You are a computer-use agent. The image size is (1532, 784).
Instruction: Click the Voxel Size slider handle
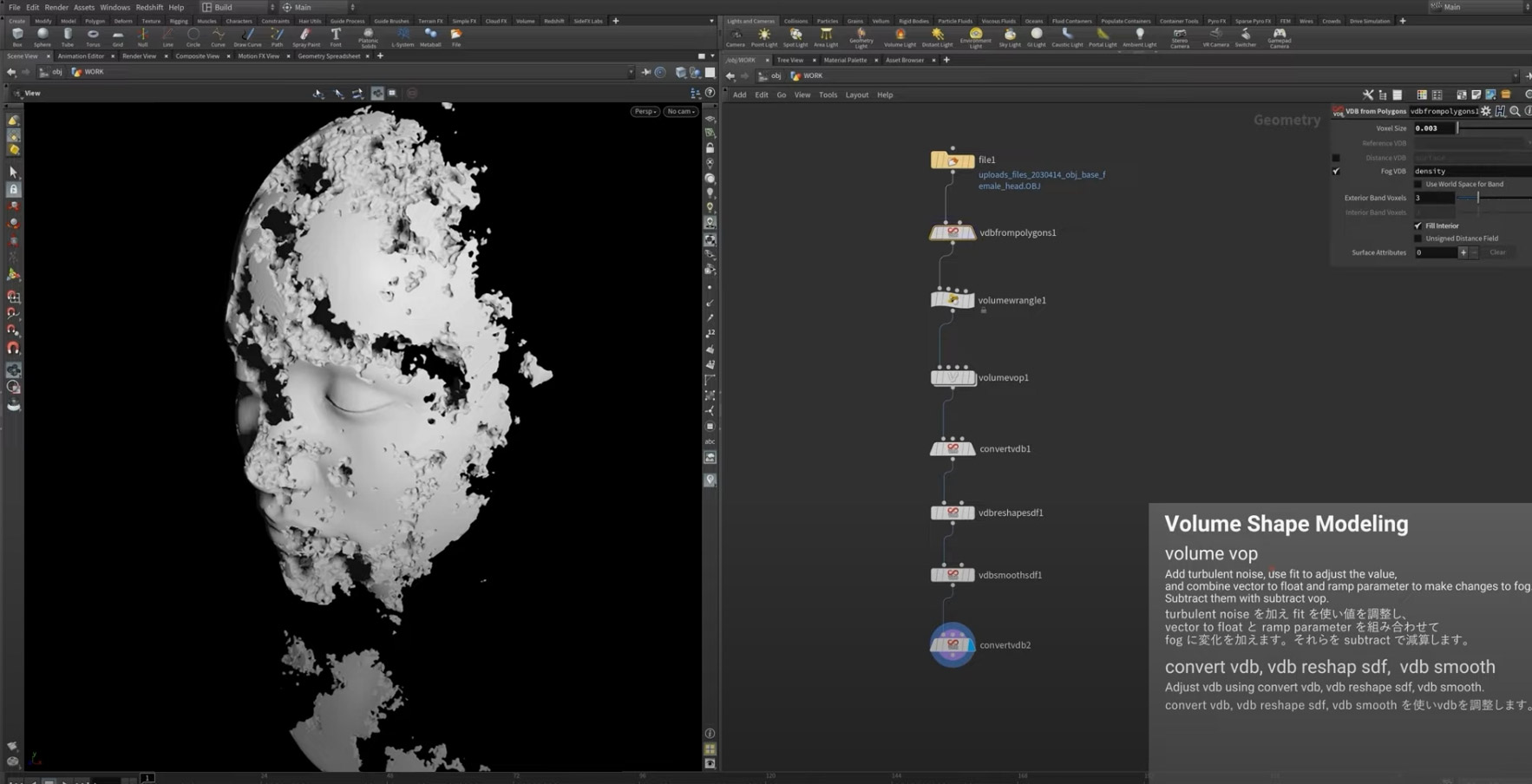click(1457, 128)
